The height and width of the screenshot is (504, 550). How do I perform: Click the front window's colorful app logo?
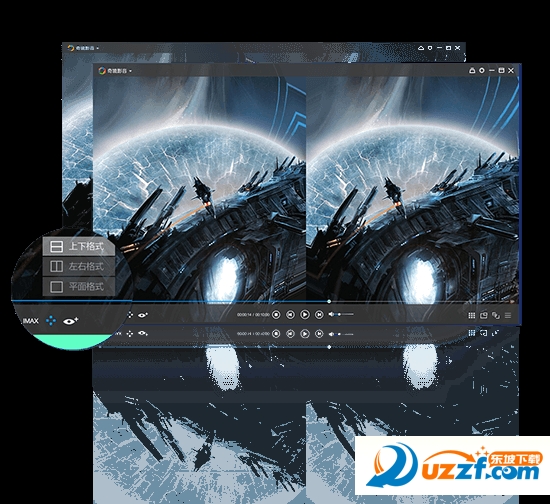click(102, 71)
